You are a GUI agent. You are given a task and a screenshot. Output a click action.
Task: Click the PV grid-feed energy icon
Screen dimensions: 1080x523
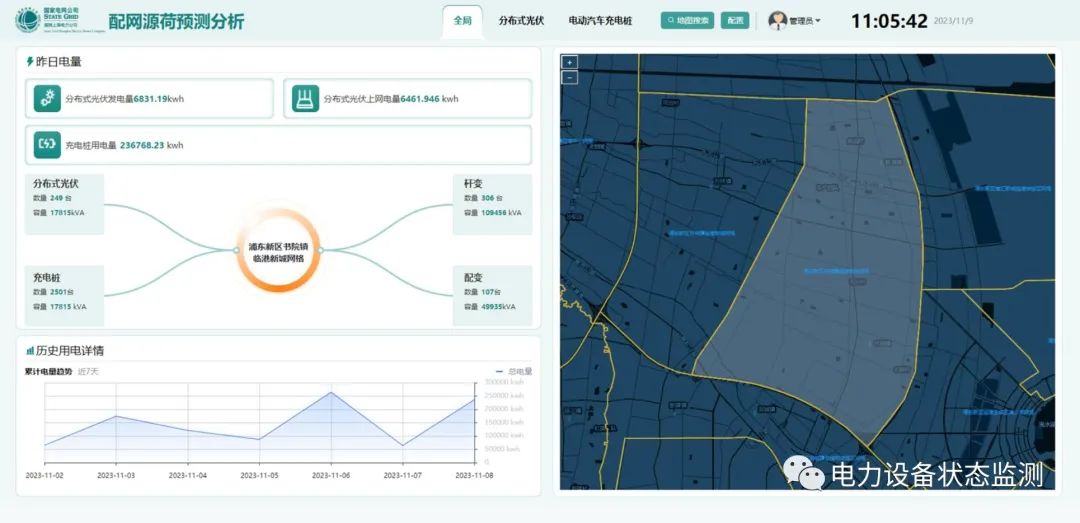pyautogui.click(x=305, y=98)
